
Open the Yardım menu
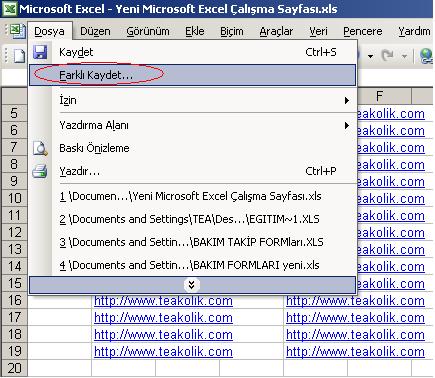coord(414,31)
